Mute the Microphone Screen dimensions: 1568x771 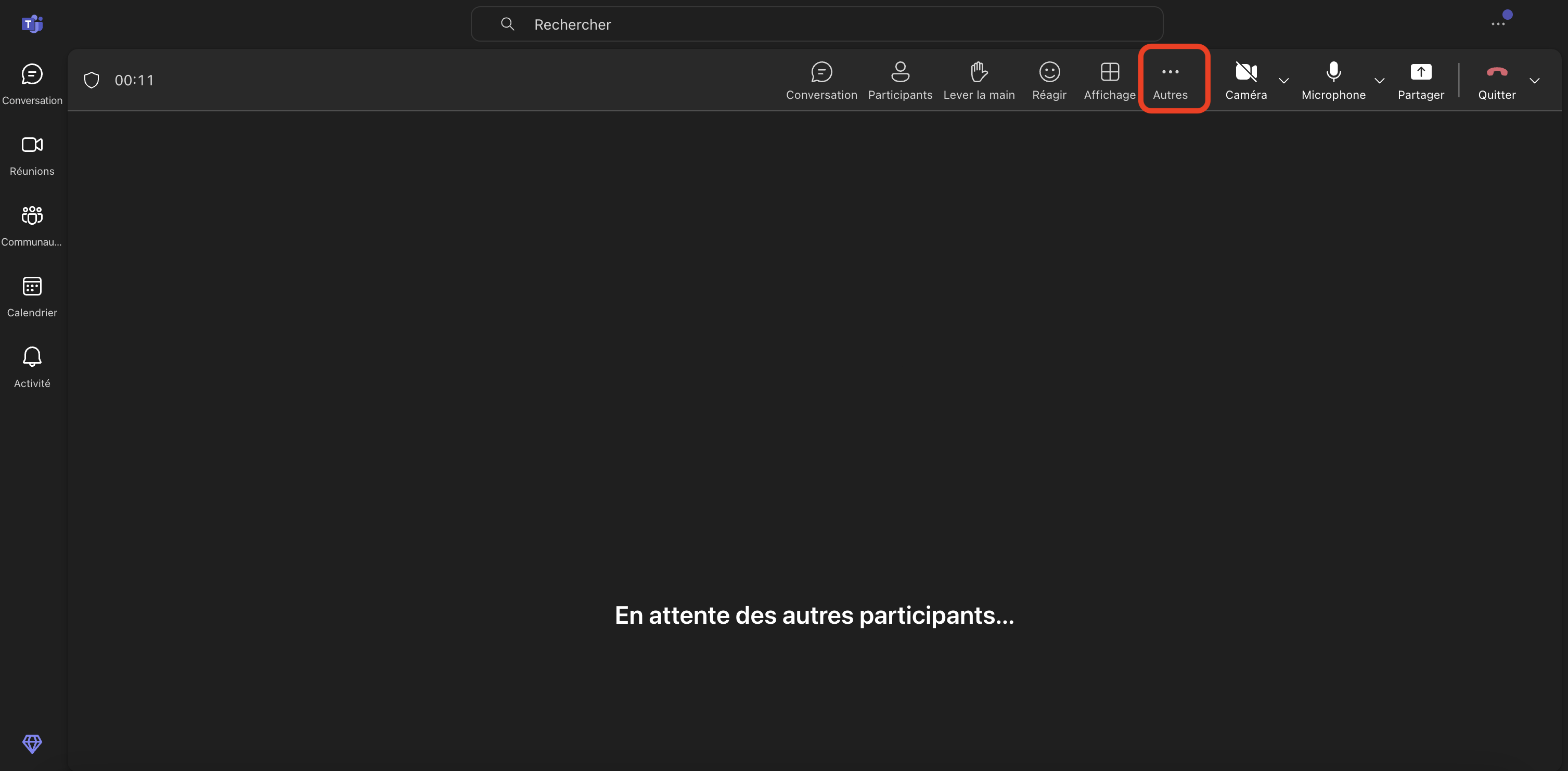1333,80
